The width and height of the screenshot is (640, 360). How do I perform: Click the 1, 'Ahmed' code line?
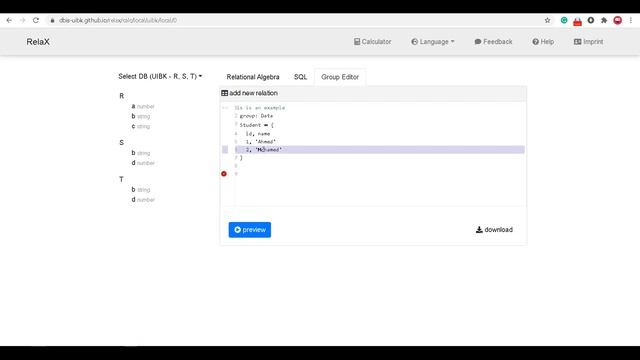[x=260, y=142]
